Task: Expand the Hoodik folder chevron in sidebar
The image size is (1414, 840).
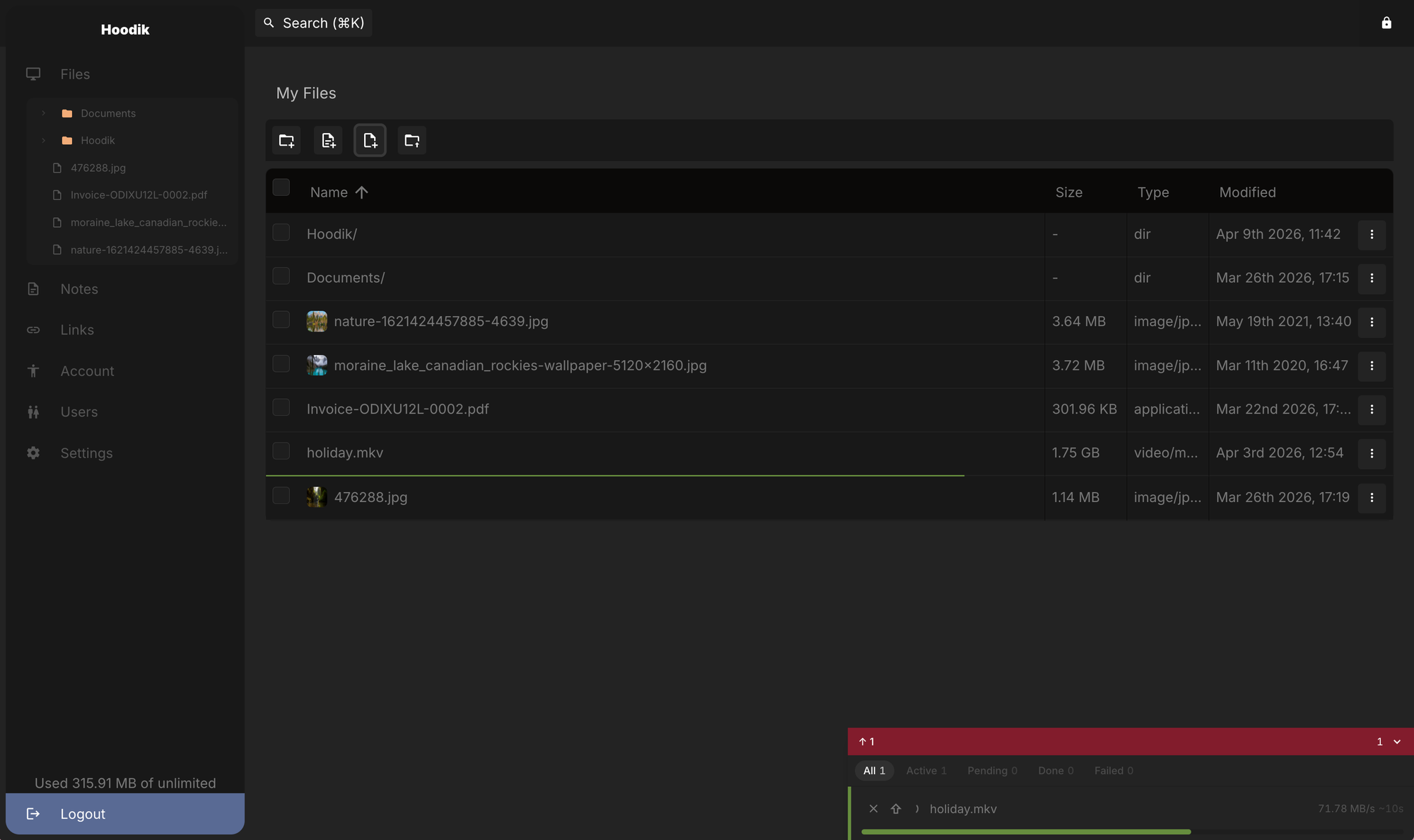Action: click(43, 141)
